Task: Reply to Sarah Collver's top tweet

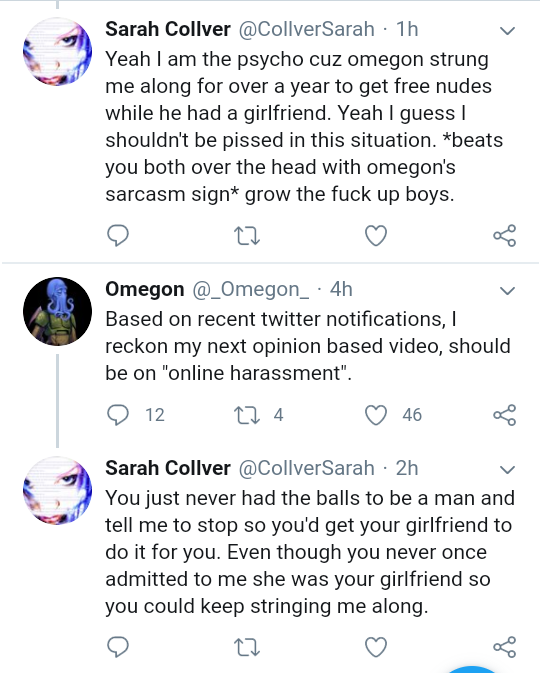Action: 118,235
